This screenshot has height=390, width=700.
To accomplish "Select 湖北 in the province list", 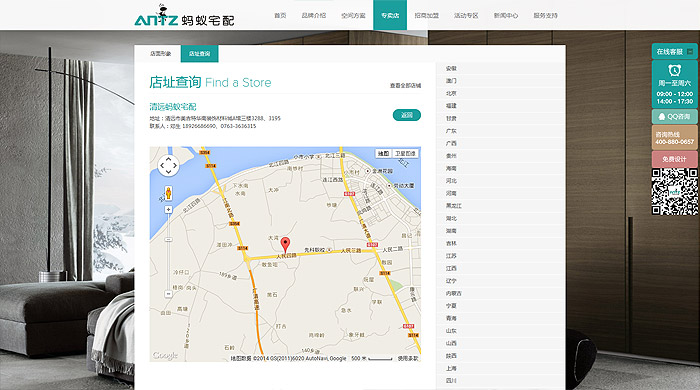I will (x=451, y=218).
